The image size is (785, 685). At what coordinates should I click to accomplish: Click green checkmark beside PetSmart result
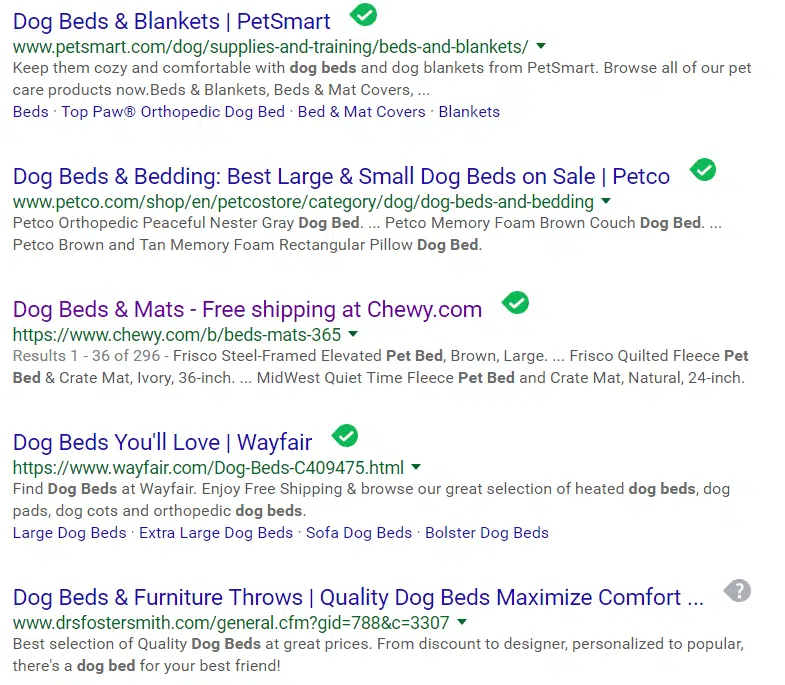coord(364,14)
